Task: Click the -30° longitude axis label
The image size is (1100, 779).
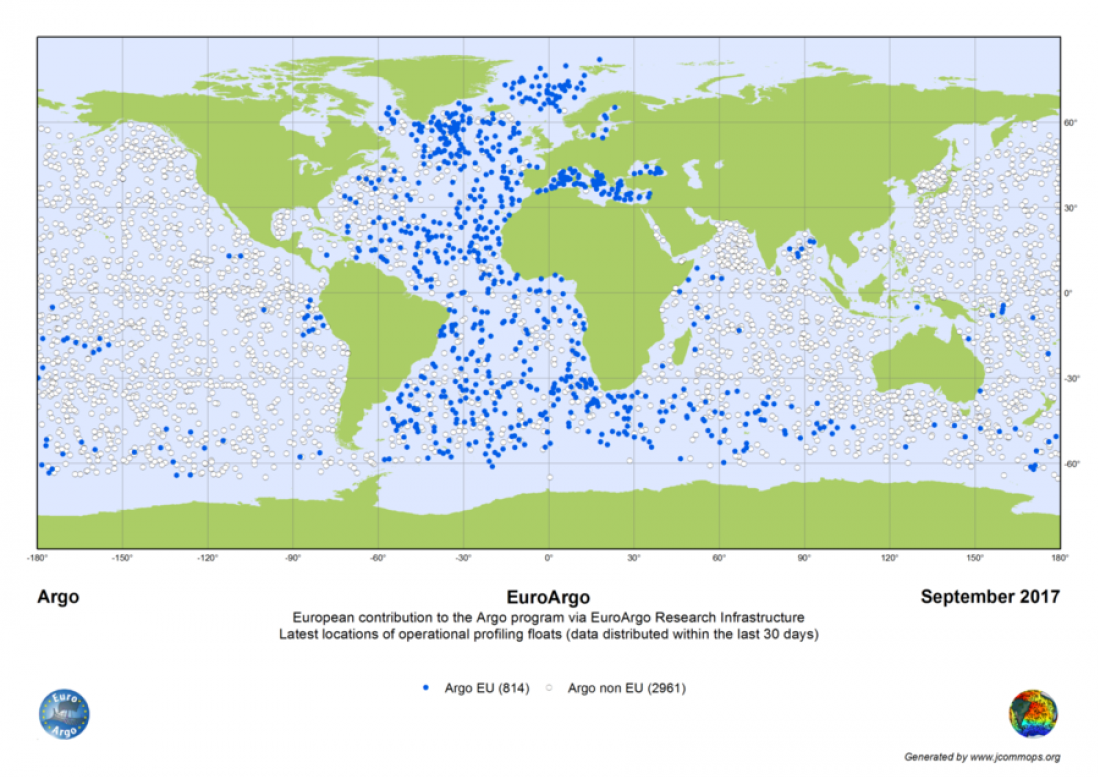Action: (463, 558)
